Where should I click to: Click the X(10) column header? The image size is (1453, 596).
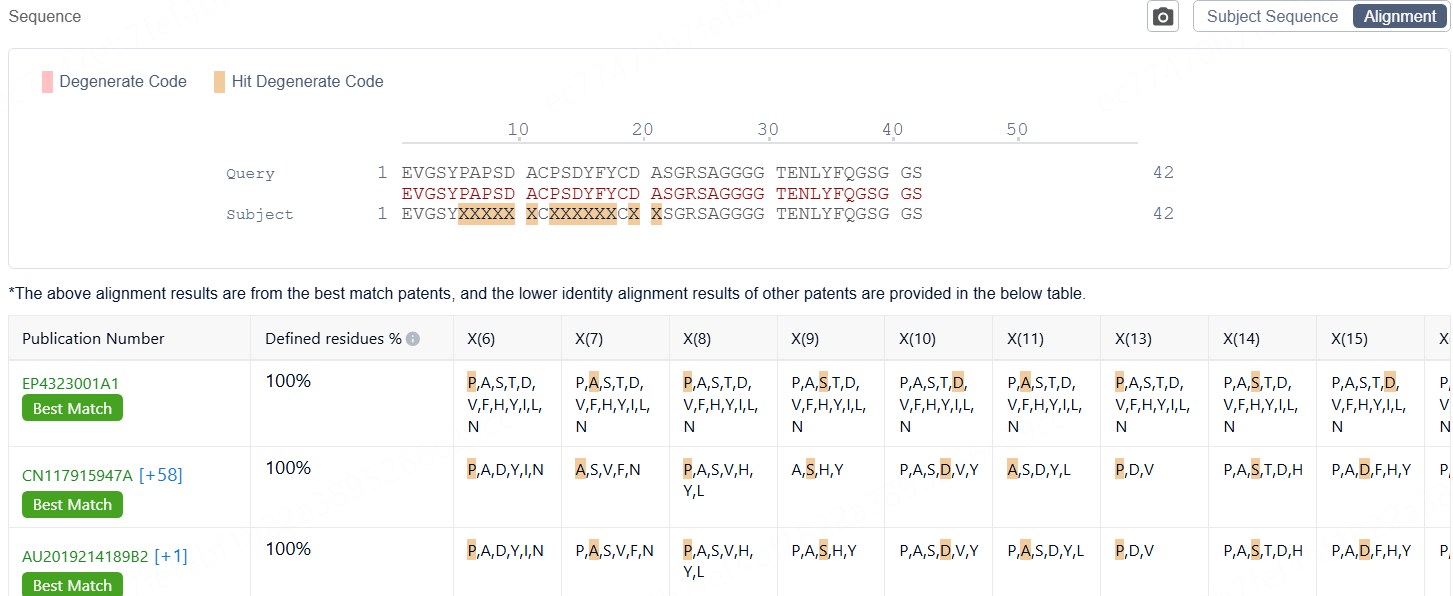[917, 339]
